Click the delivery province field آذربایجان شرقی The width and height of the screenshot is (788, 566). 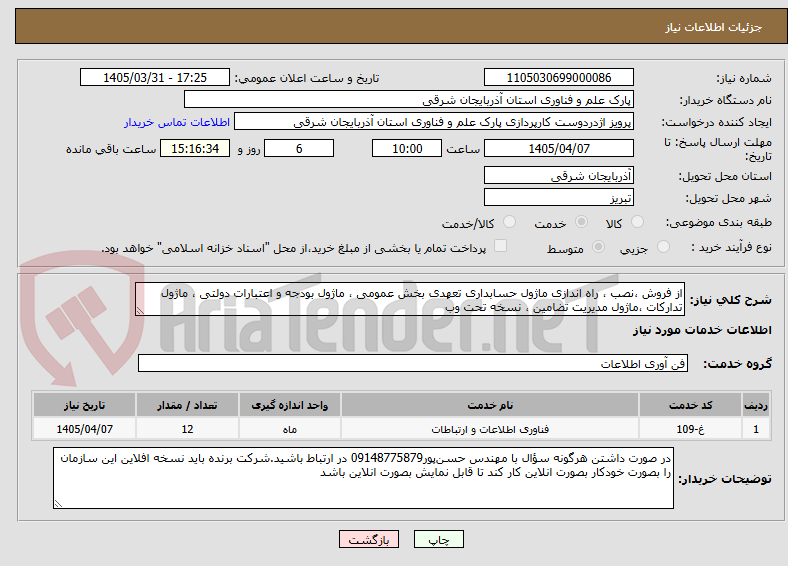(558, 175)
